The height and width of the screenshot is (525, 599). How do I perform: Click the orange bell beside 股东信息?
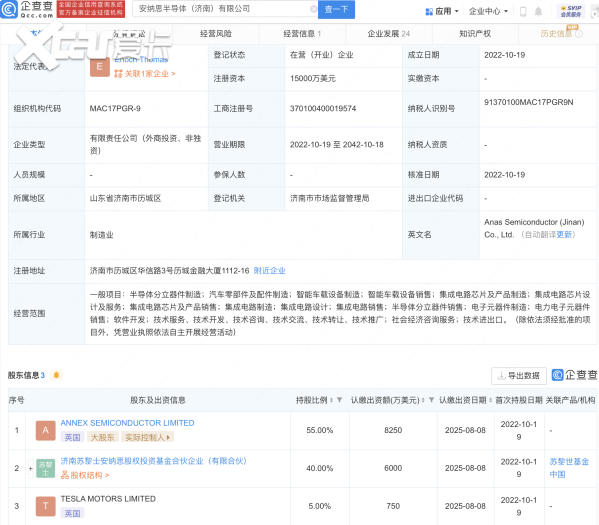tap(56, 375)
